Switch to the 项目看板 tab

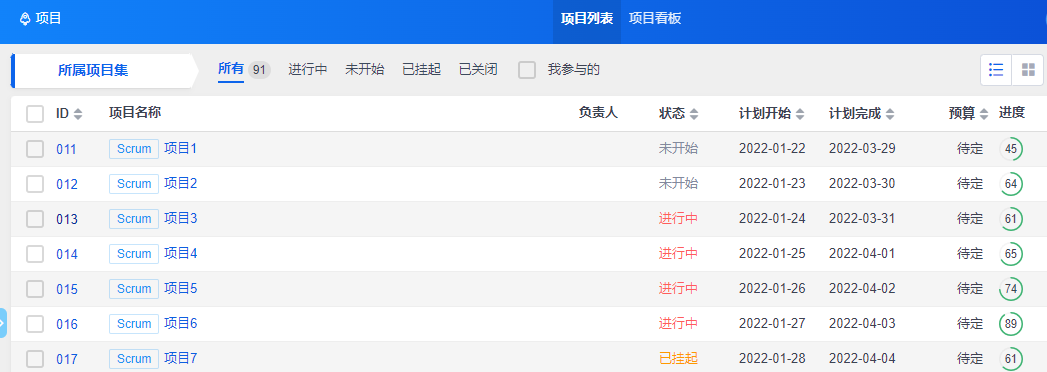point(655,19)
